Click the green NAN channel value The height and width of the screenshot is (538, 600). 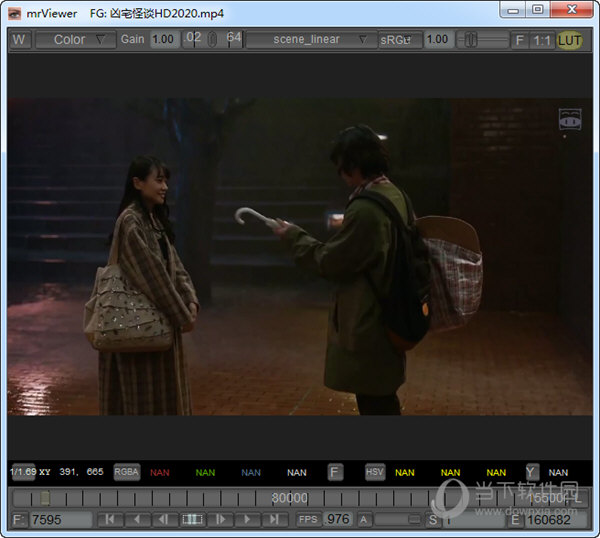[x=205, y=473]
